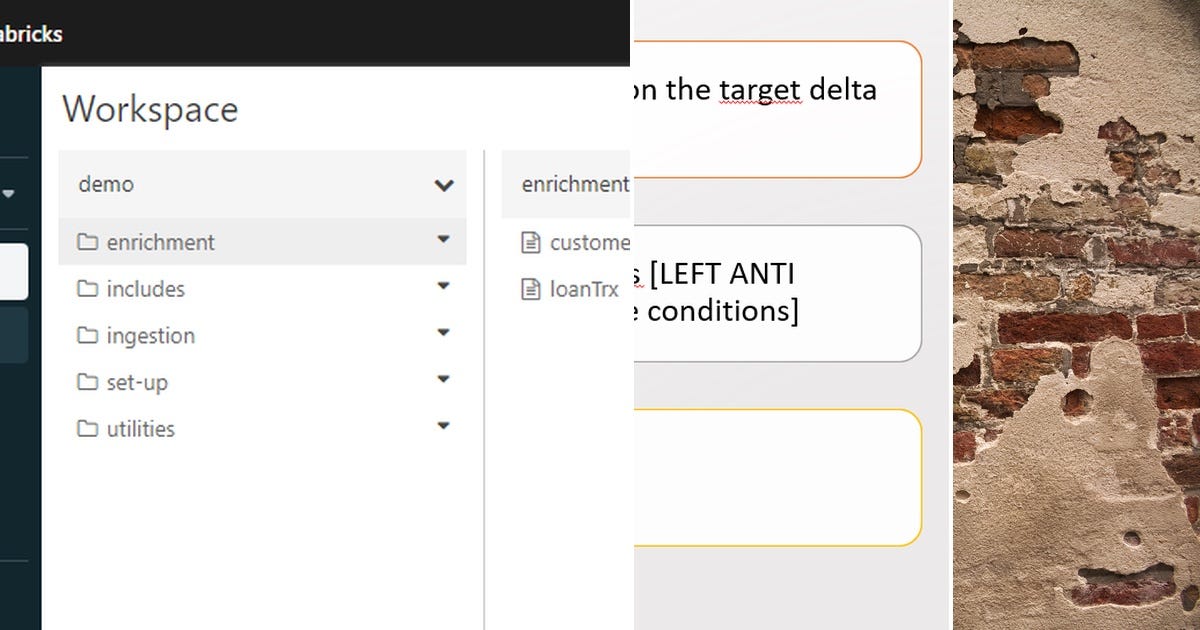Click the set-up folder icon

tap(88, 382)
